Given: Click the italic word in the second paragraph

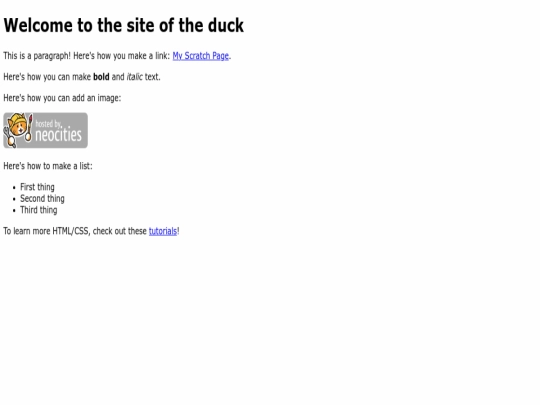Looking at the screenshot, I should (x=134, y=77).
